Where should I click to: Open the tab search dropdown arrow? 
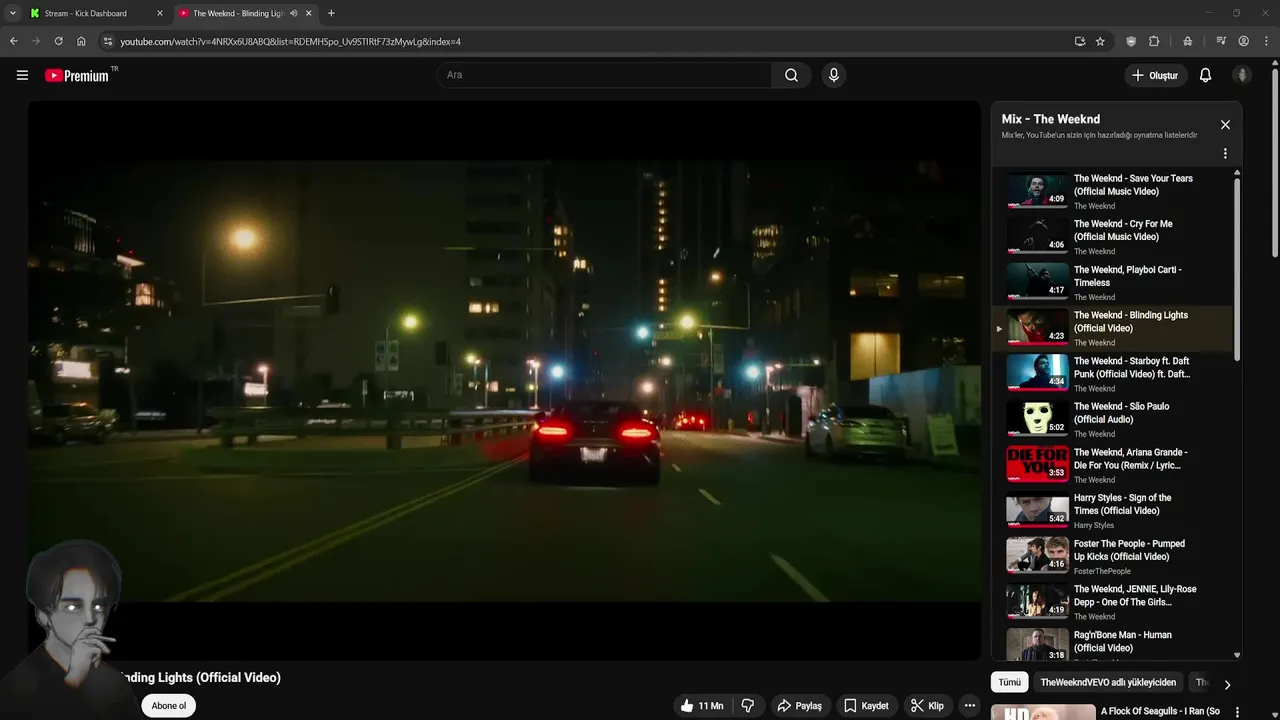tap(12, 13)
